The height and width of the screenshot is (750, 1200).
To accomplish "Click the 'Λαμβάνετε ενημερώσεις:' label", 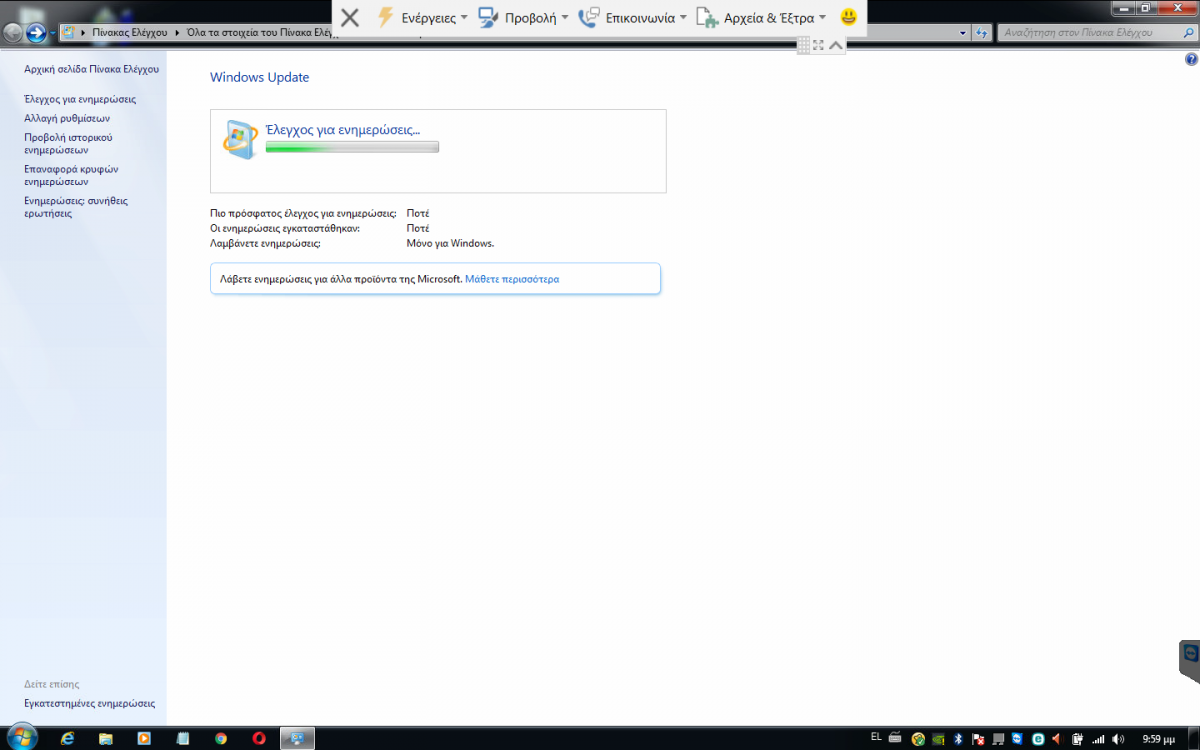I will tap(265, 243).
